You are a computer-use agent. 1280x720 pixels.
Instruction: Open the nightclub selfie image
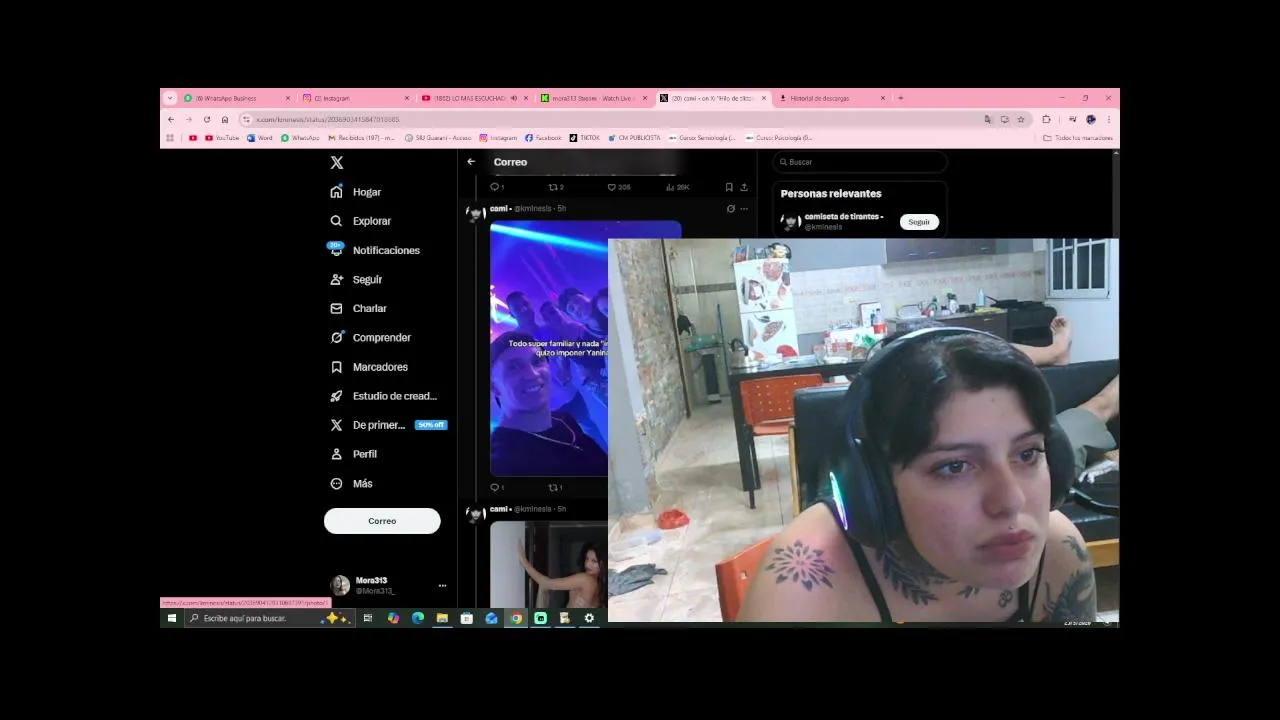tap(549, 348)
